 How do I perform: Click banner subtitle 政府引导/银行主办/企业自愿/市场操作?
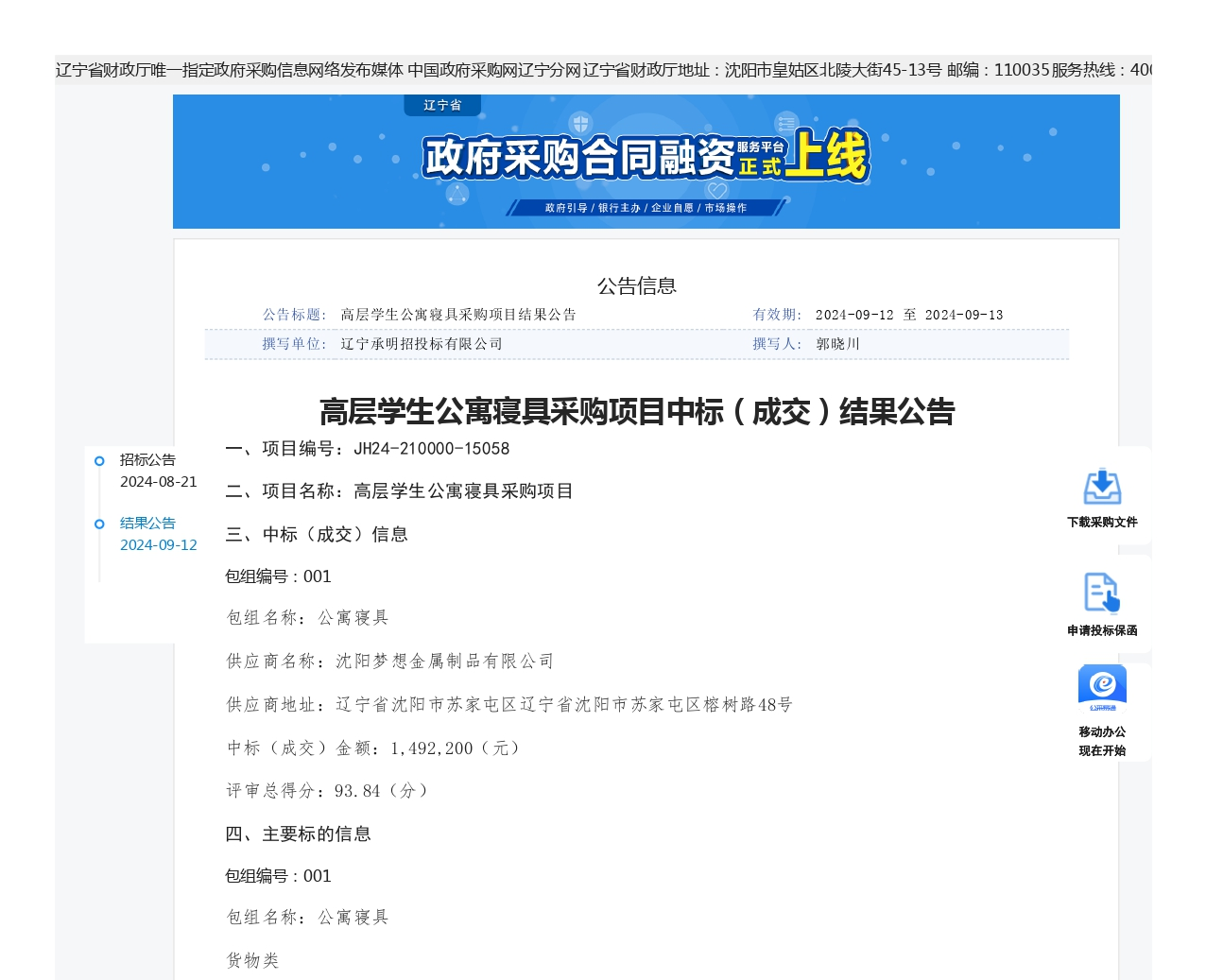click(646, 208)
